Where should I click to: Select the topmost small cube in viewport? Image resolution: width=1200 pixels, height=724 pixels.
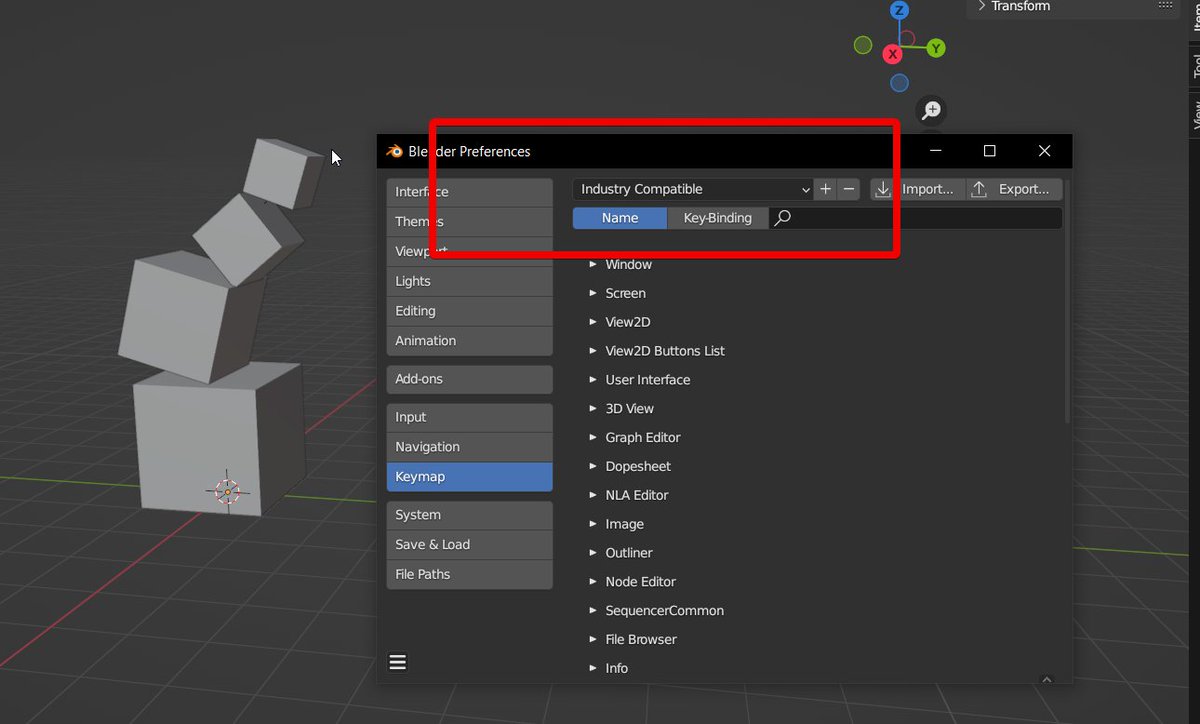[x=284, y=172]
